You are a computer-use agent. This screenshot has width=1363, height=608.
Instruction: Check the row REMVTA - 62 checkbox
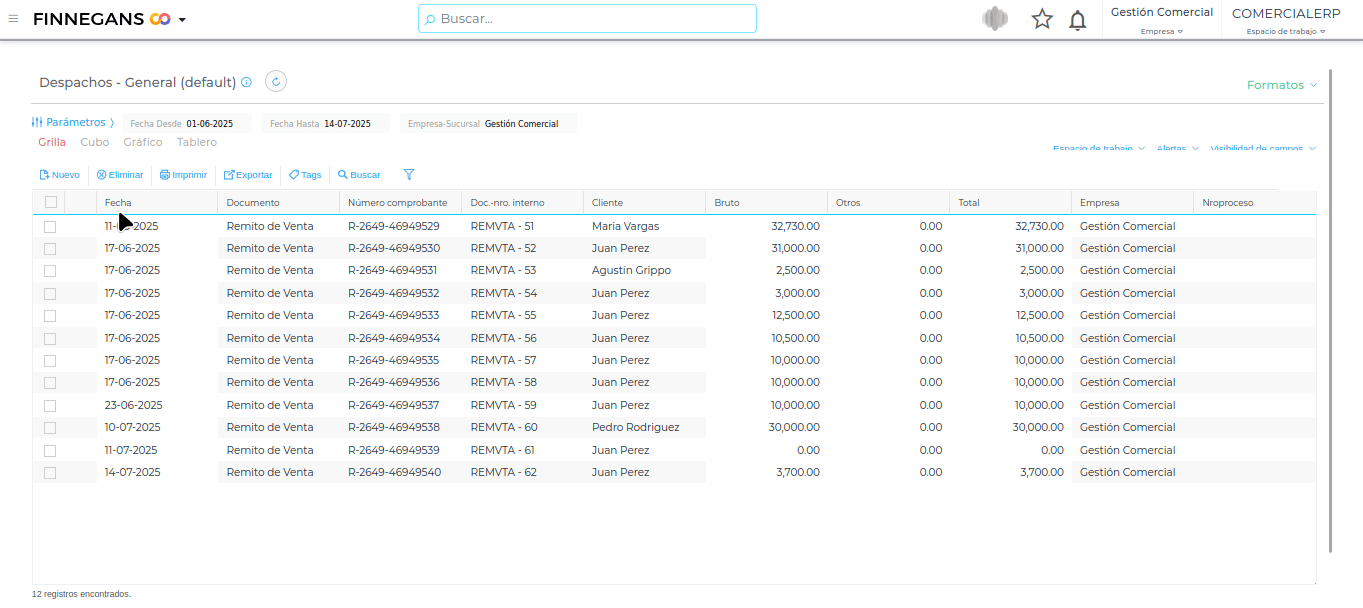[50, 473]
